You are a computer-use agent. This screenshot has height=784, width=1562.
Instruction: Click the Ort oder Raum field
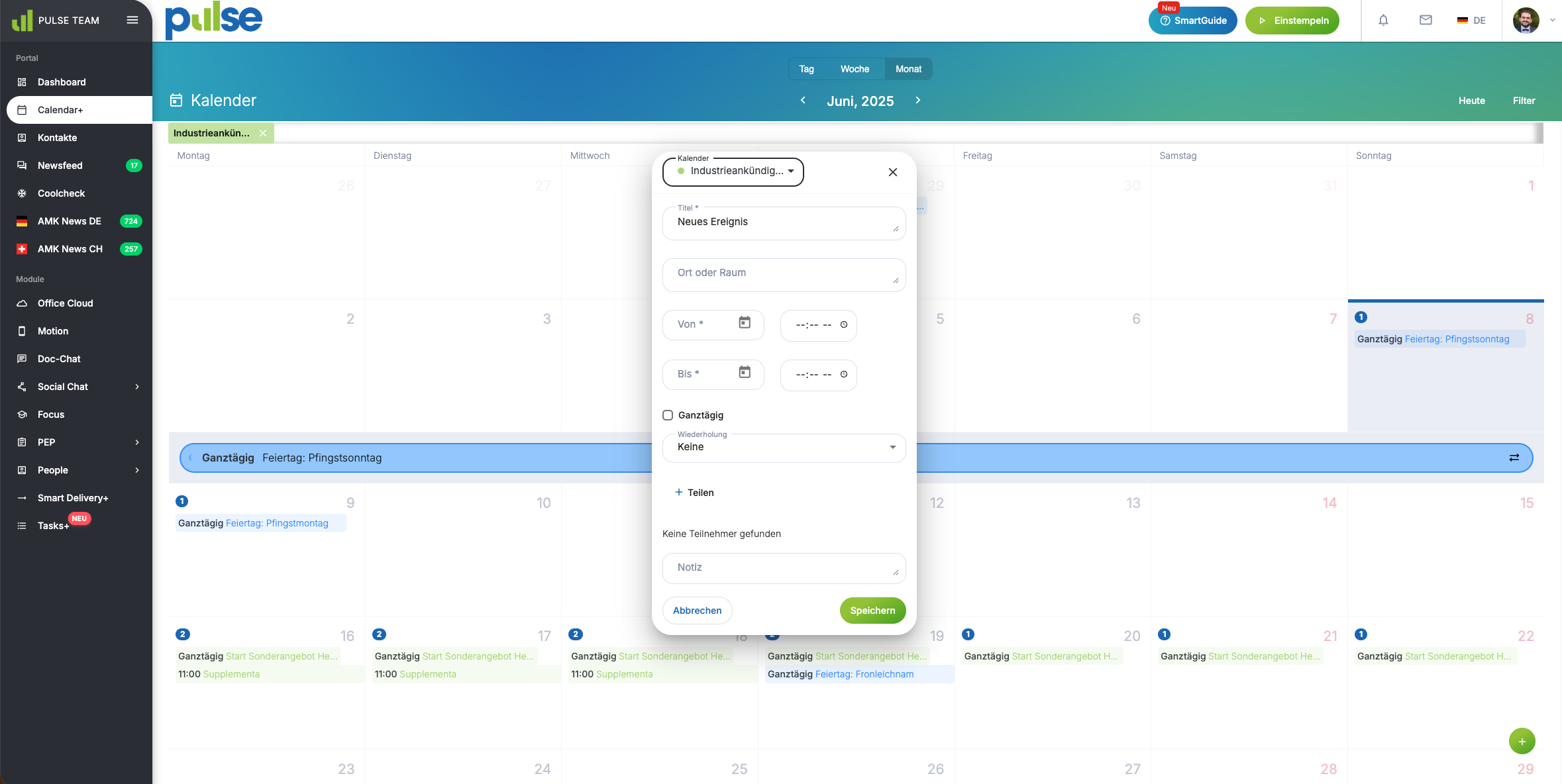784,273
